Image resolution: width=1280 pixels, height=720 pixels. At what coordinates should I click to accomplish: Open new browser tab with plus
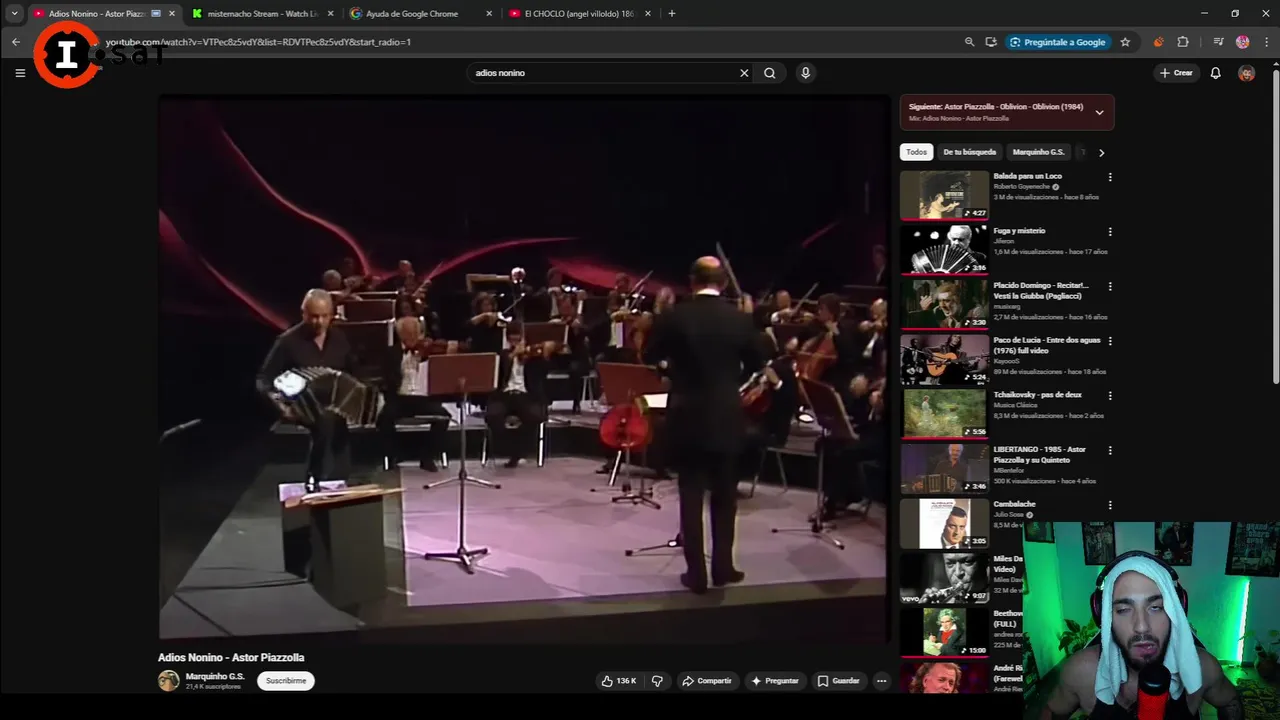click(x=672, y=14)
